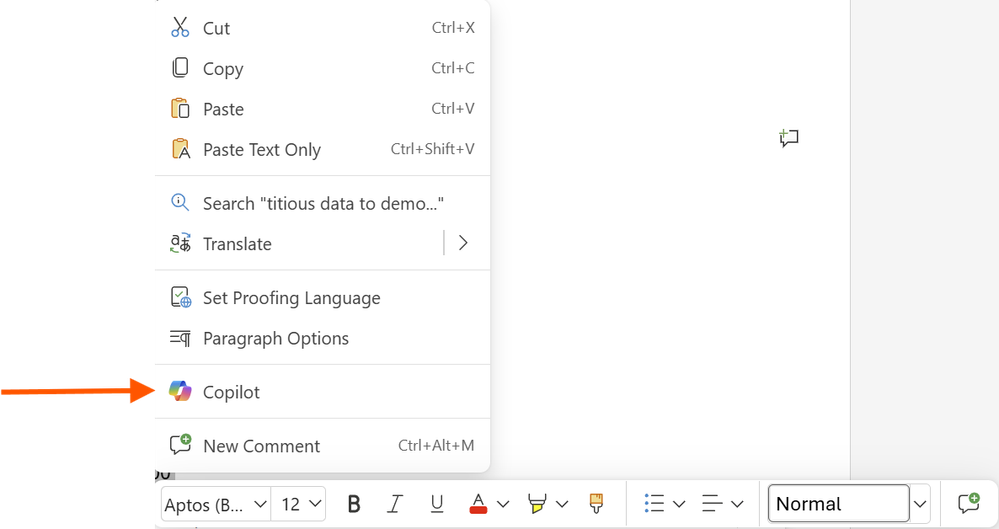The image size is (999, 529).
Task: Click the bullet list icon
Action: click(655, 504)
